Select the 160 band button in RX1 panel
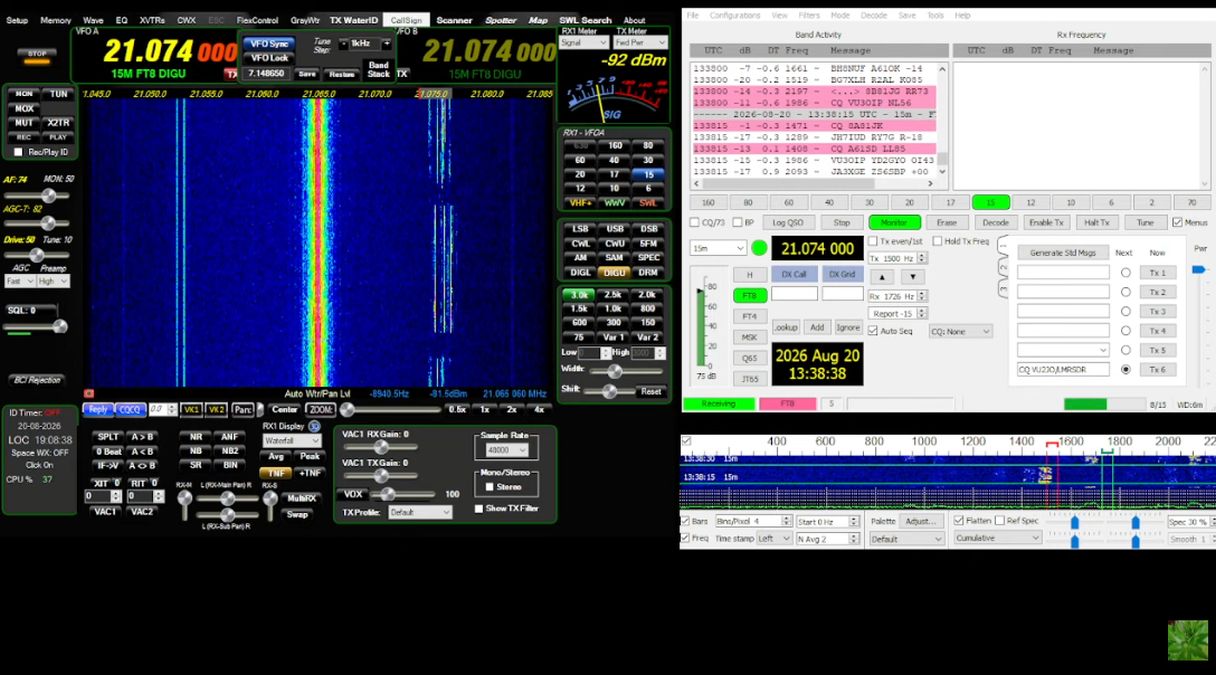1216x675 pixels. pyautogui.click(x=615, y=145)
